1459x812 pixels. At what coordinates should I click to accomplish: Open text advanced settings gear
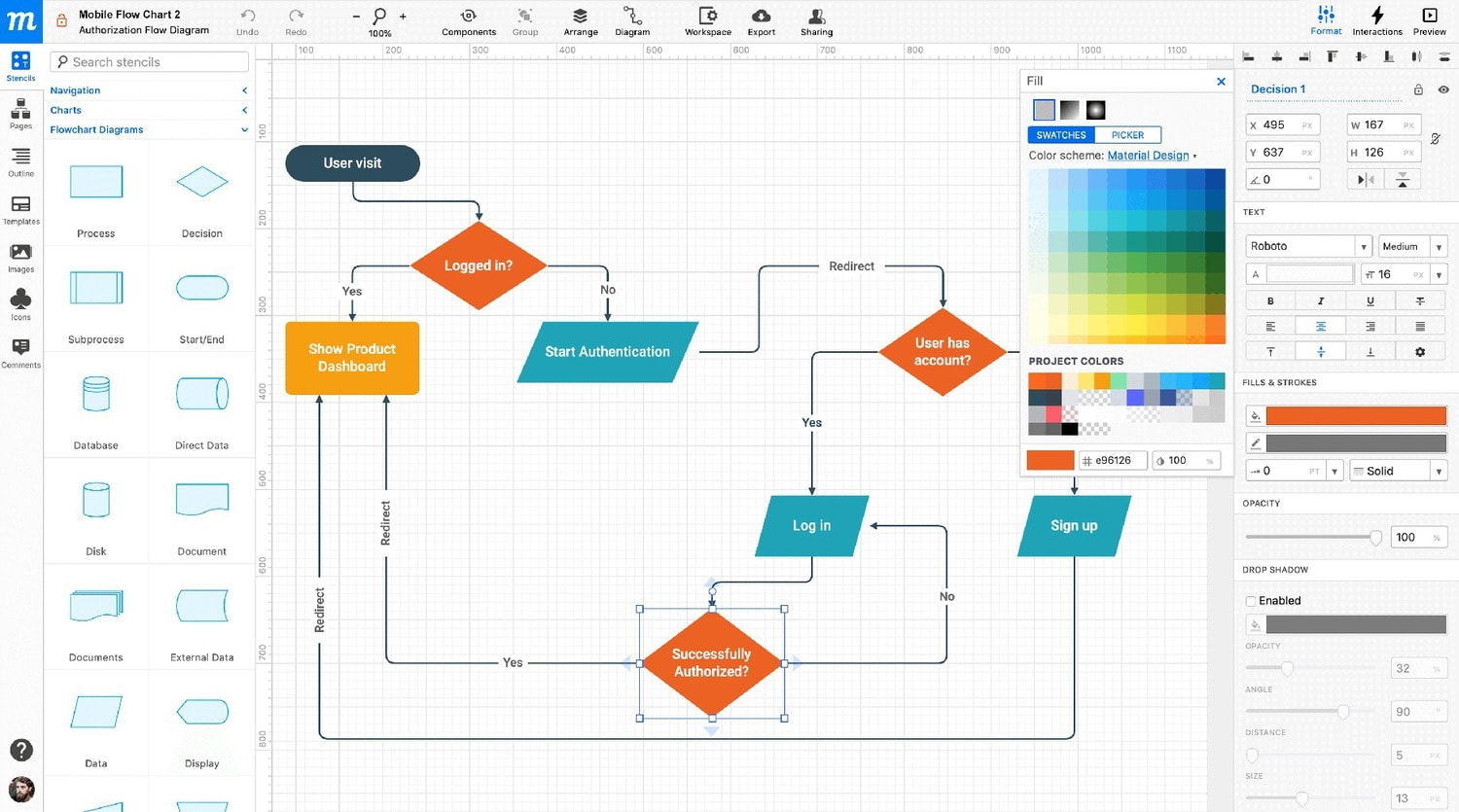[1420, 350]
